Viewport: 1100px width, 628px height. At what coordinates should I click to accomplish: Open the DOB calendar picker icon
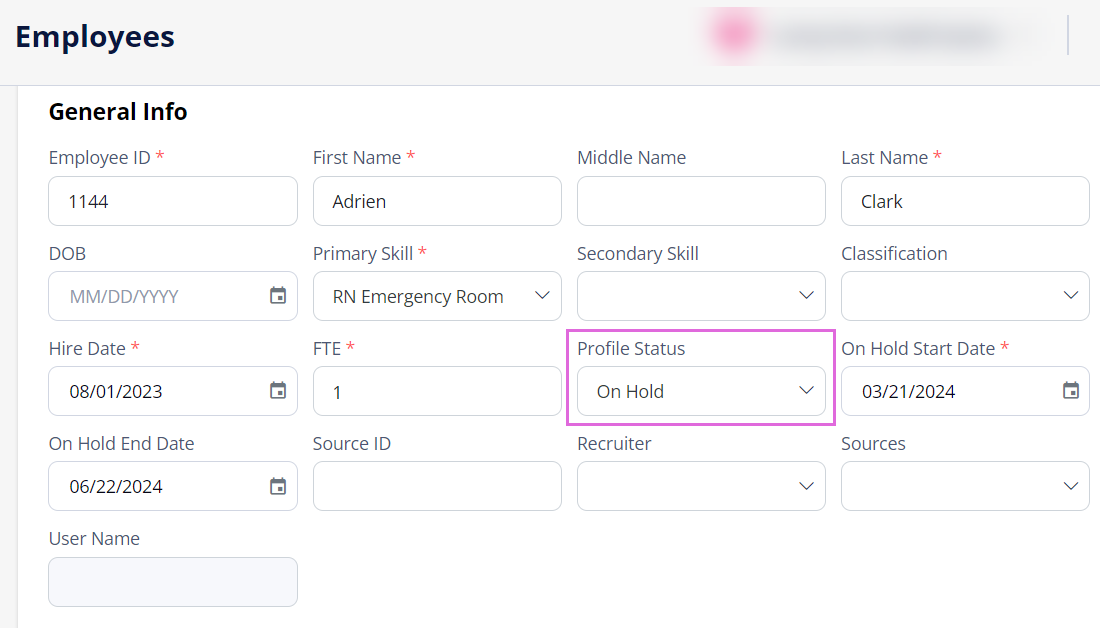click(x=278, y=295)
